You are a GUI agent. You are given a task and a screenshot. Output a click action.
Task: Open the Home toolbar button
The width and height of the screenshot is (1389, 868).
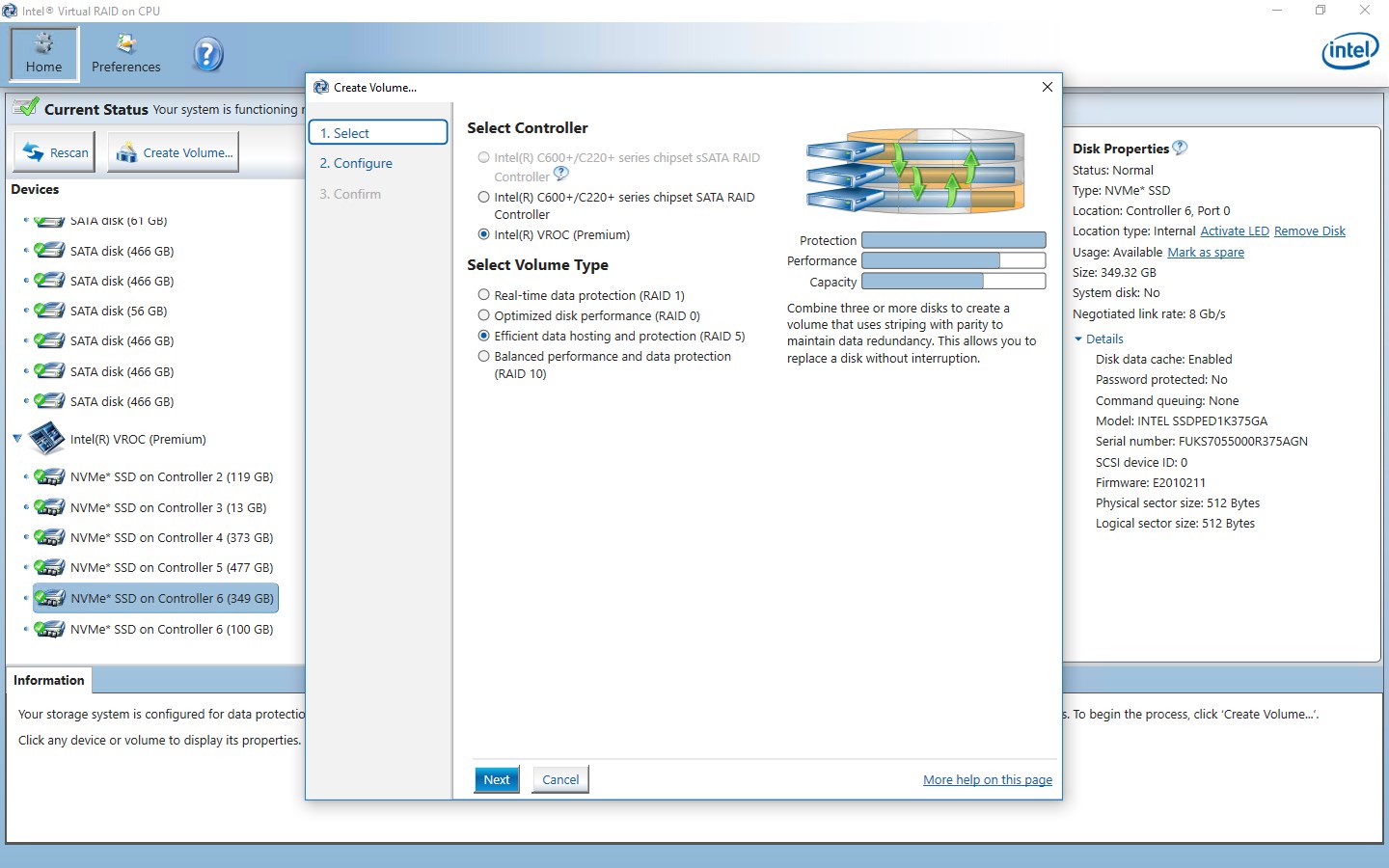pyautogui.click(x=44, y=53)
